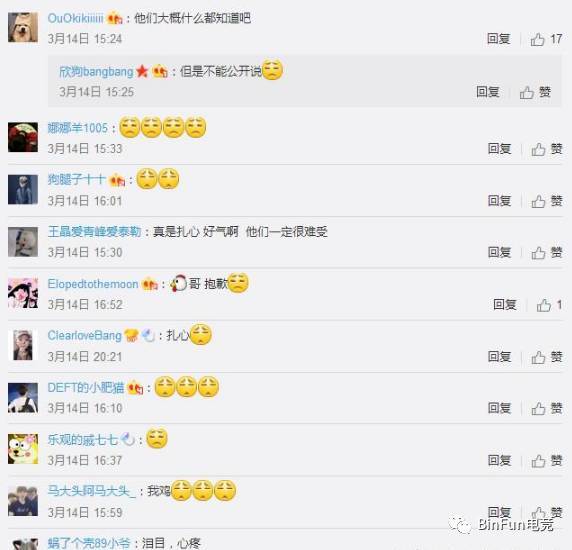
Task: Open ClearloveBang's profile link
Action: point(85,336)
